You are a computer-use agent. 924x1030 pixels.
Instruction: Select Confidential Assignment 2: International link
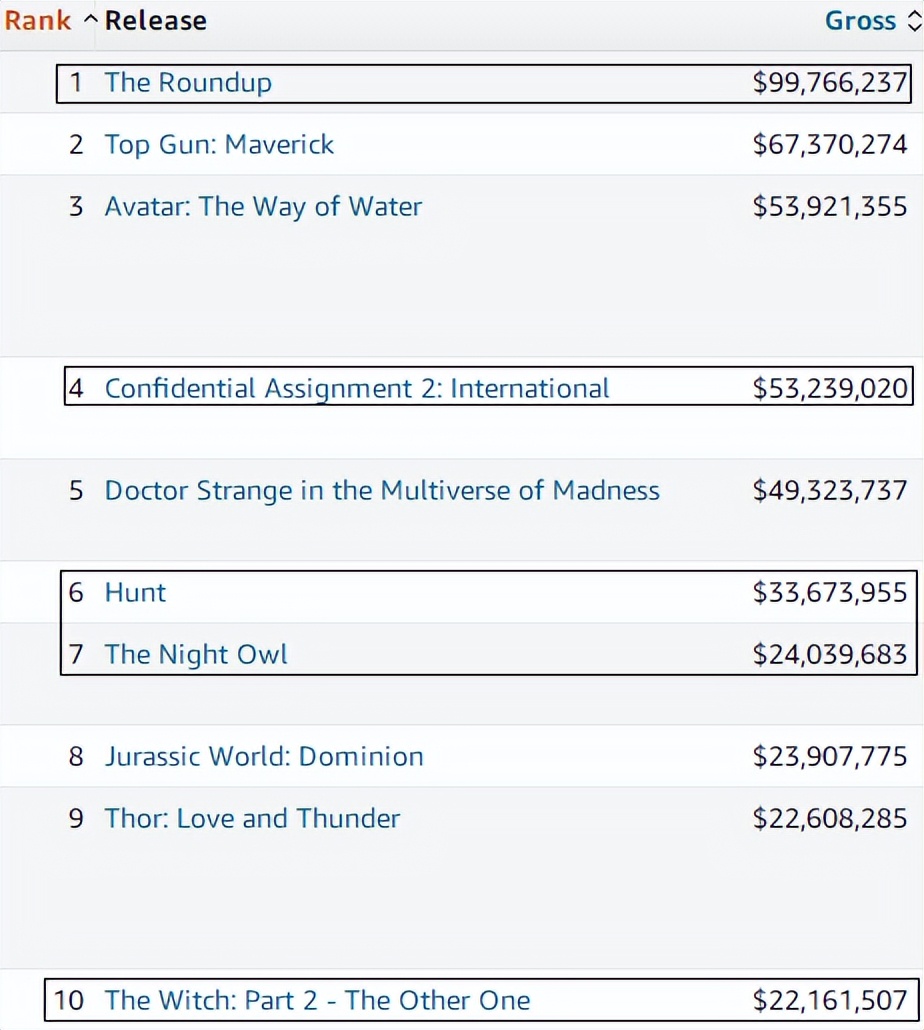coord(357,388)
